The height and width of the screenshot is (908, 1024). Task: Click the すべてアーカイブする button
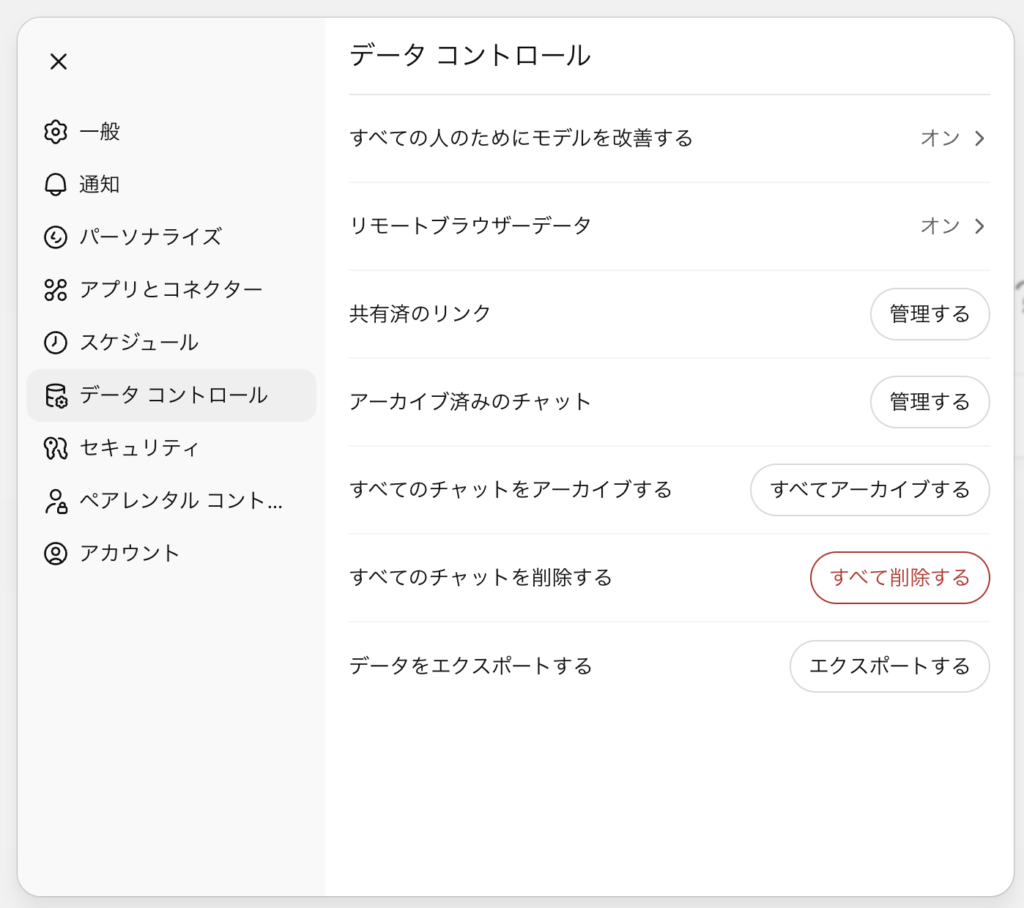[869, 490]
